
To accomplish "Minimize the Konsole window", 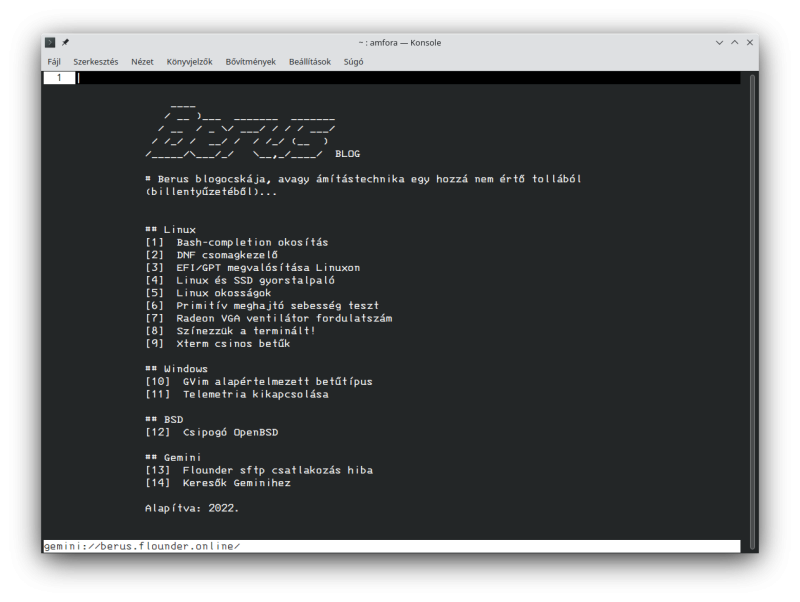I will click(719, 42).
